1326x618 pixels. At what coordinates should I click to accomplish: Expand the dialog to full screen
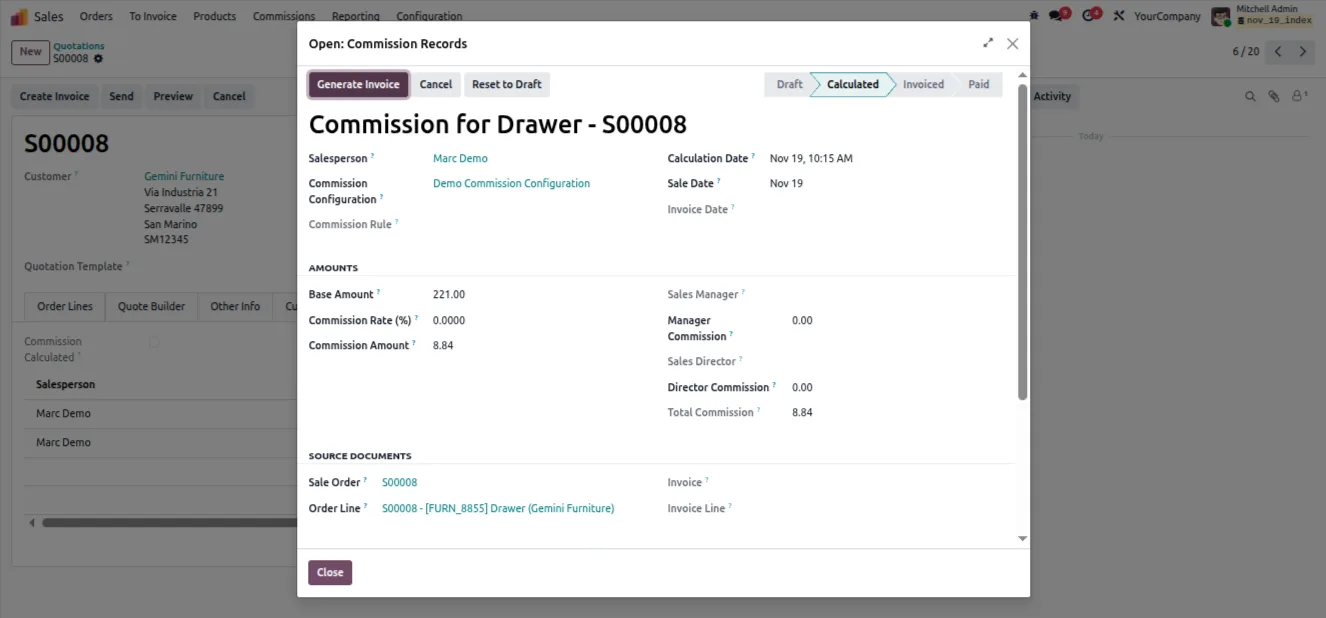click(988, 43)
